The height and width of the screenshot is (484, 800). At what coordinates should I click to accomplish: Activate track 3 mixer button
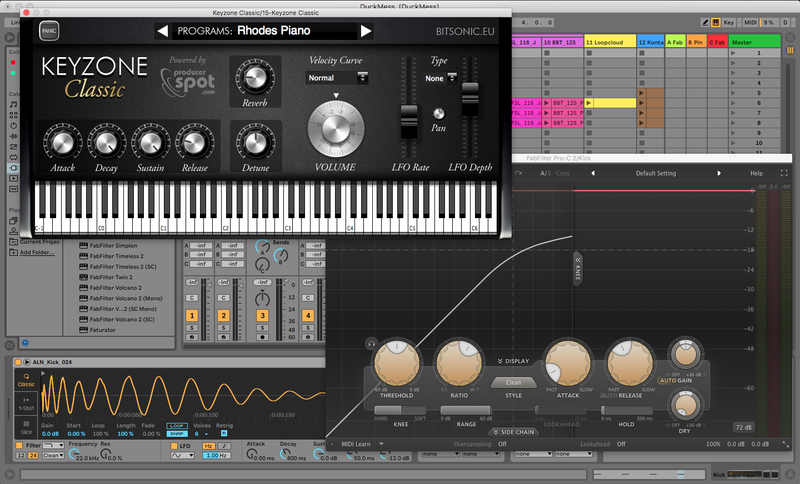(x=262, y=316)
